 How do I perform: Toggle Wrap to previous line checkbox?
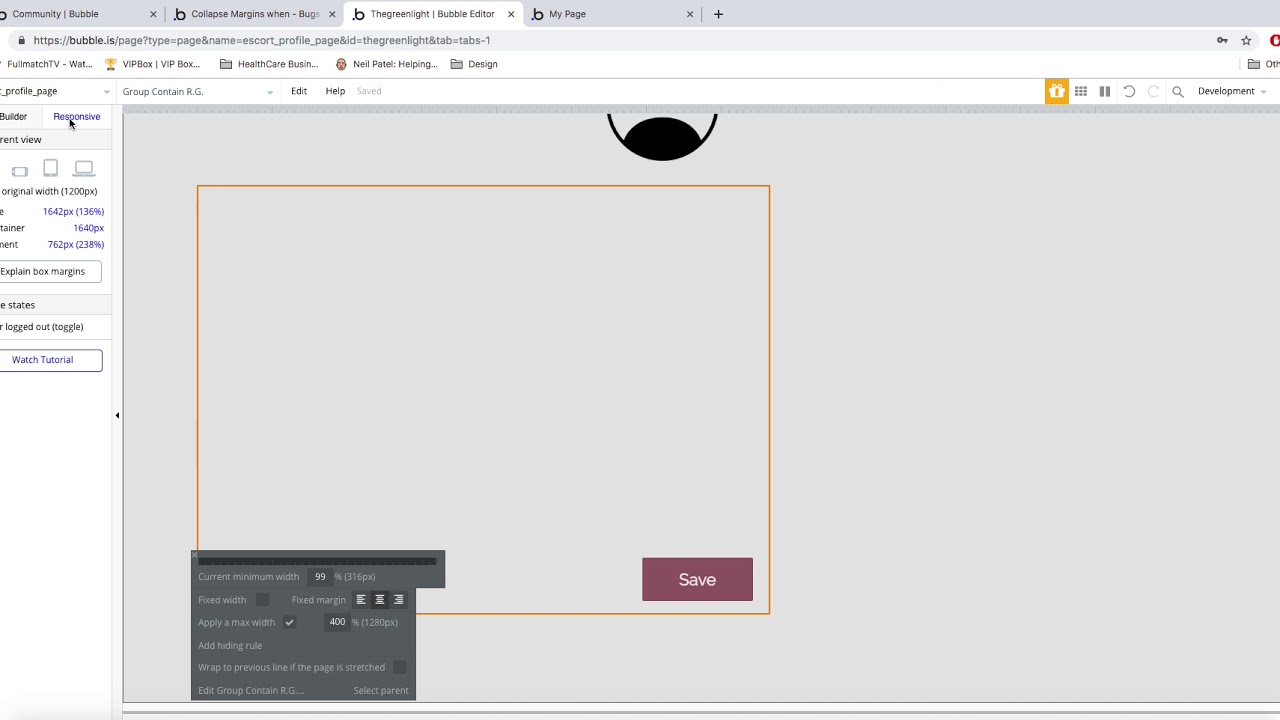[399, 667]
